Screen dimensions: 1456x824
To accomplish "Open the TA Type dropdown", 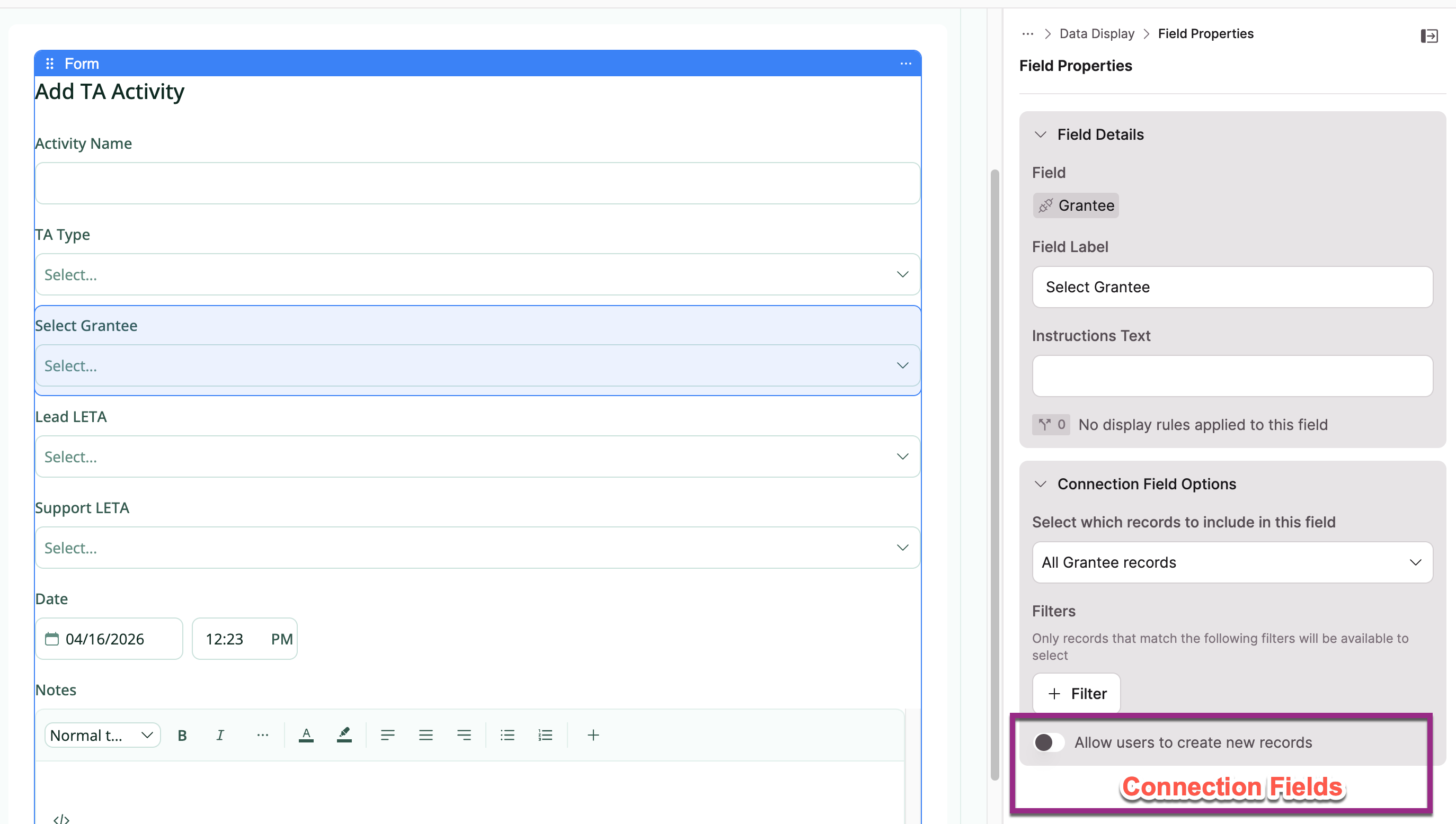I will pos(477,274).
